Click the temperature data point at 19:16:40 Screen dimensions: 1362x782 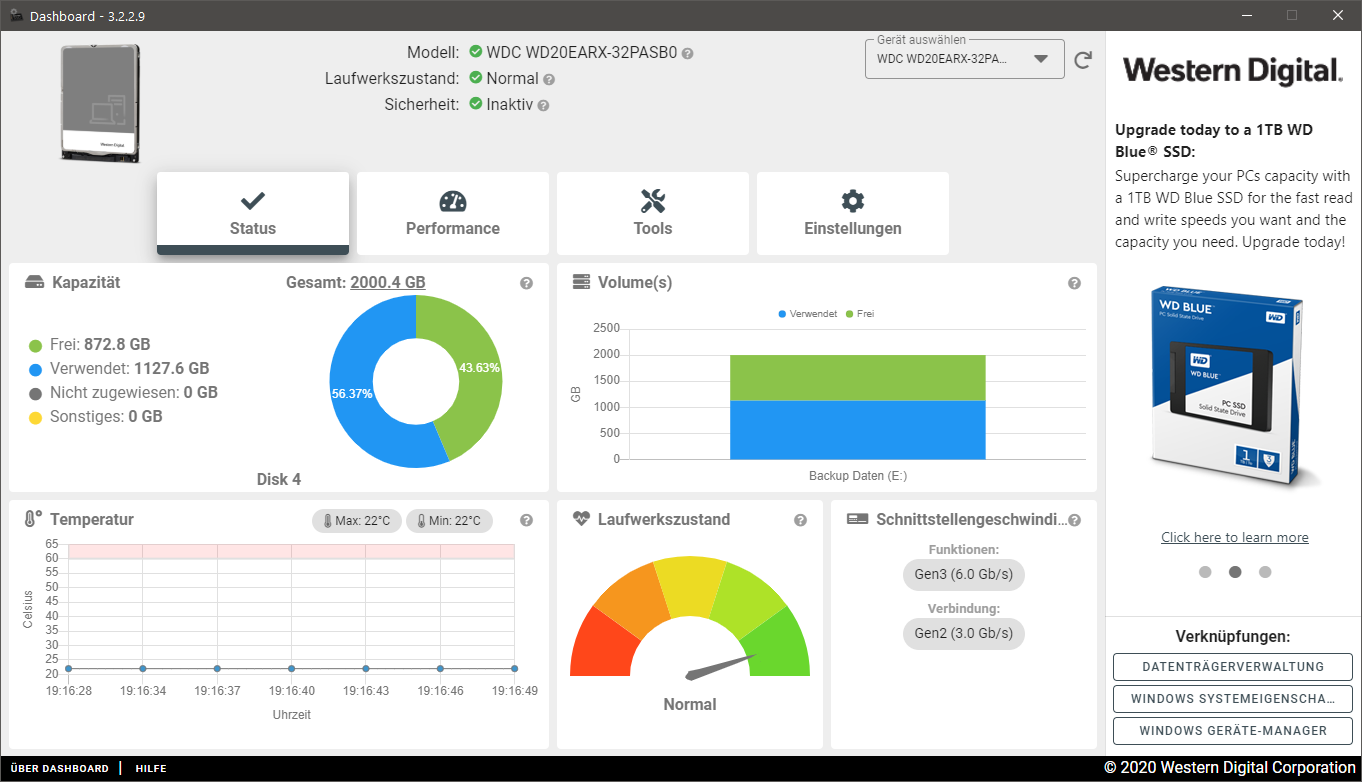[291, 668]
